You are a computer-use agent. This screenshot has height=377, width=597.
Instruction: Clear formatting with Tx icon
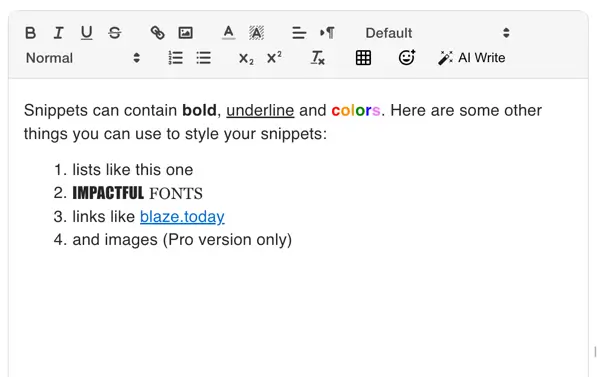pyautogui.click(x=317, y=58)
